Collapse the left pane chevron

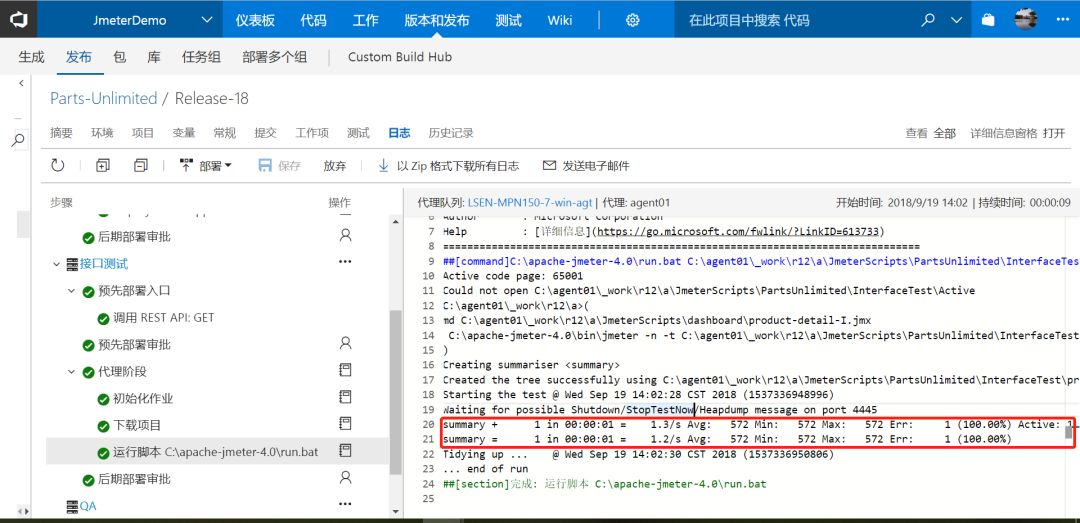[21, 83]
